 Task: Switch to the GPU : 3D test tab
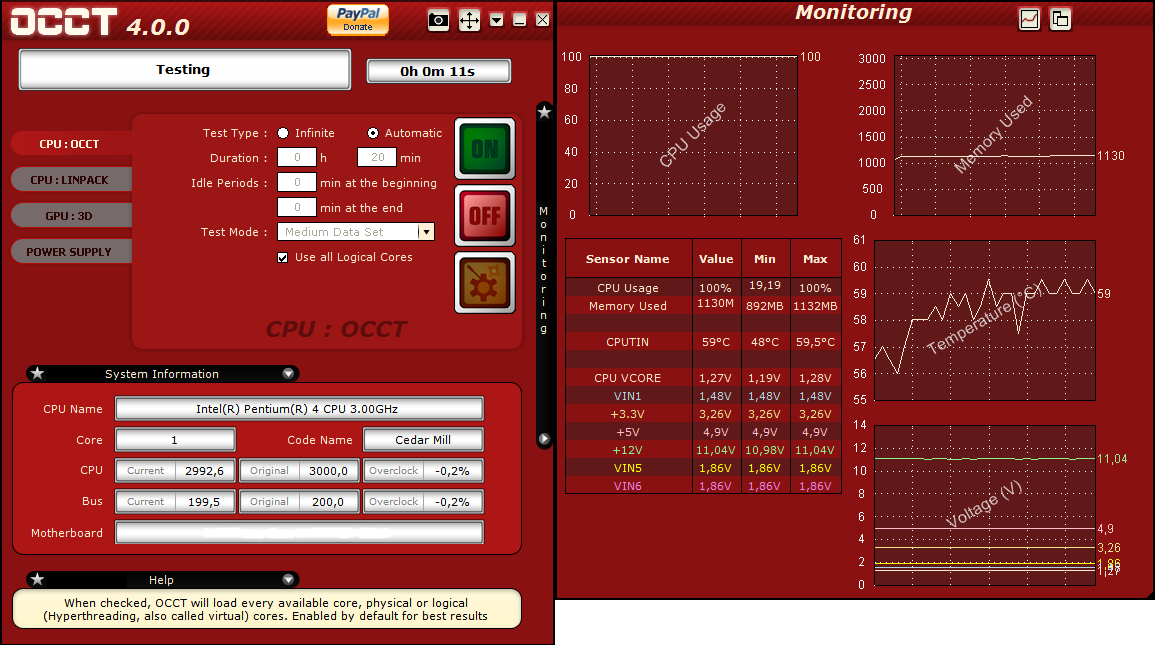pos(70,215)
